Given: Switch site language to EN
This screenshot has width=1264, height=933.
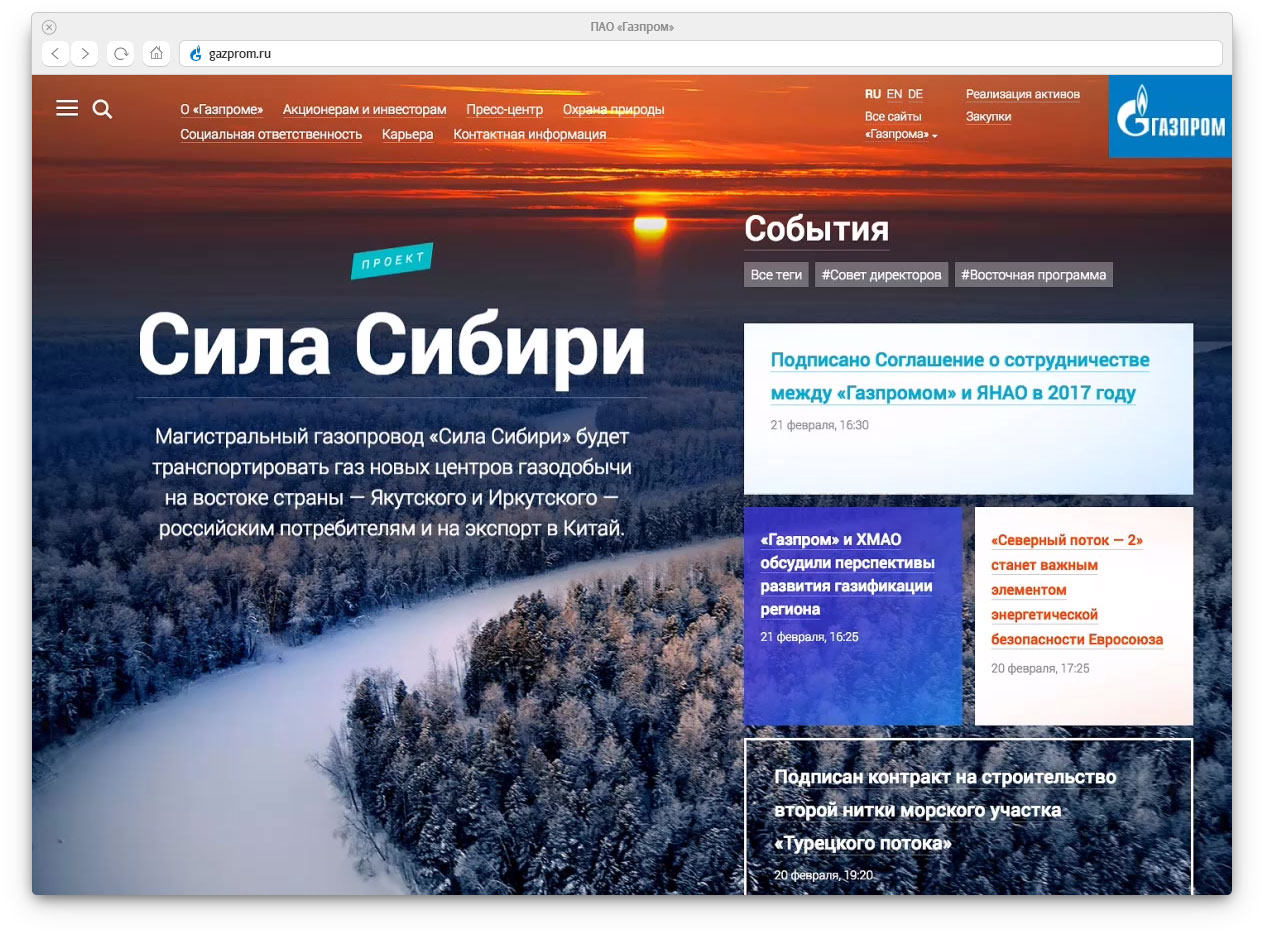Looking at the screenshot, I should point(894,94).
